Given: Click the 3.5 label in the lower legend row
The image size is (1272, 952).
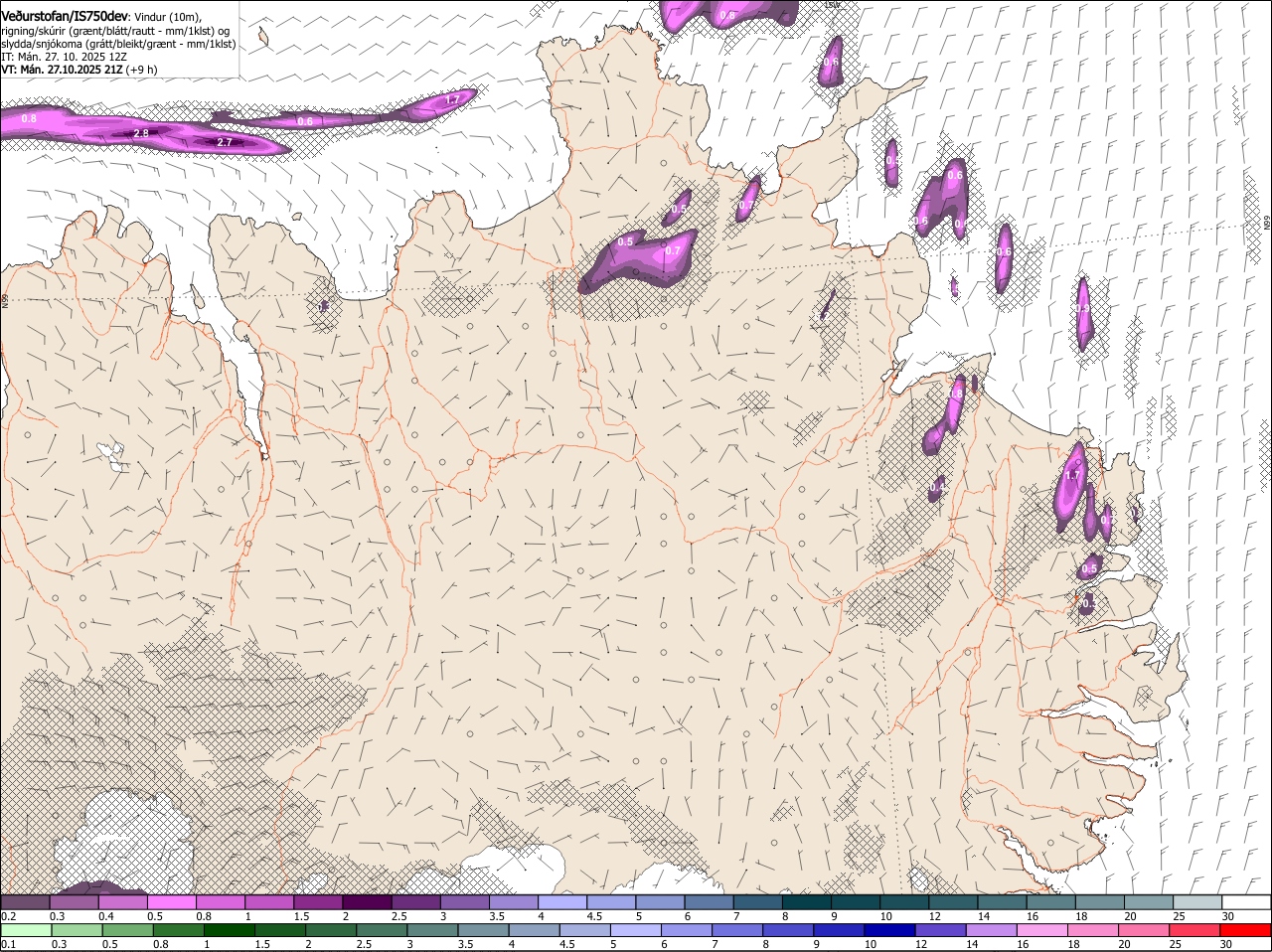Looking at the screenshot, I should tap(465, 944).
